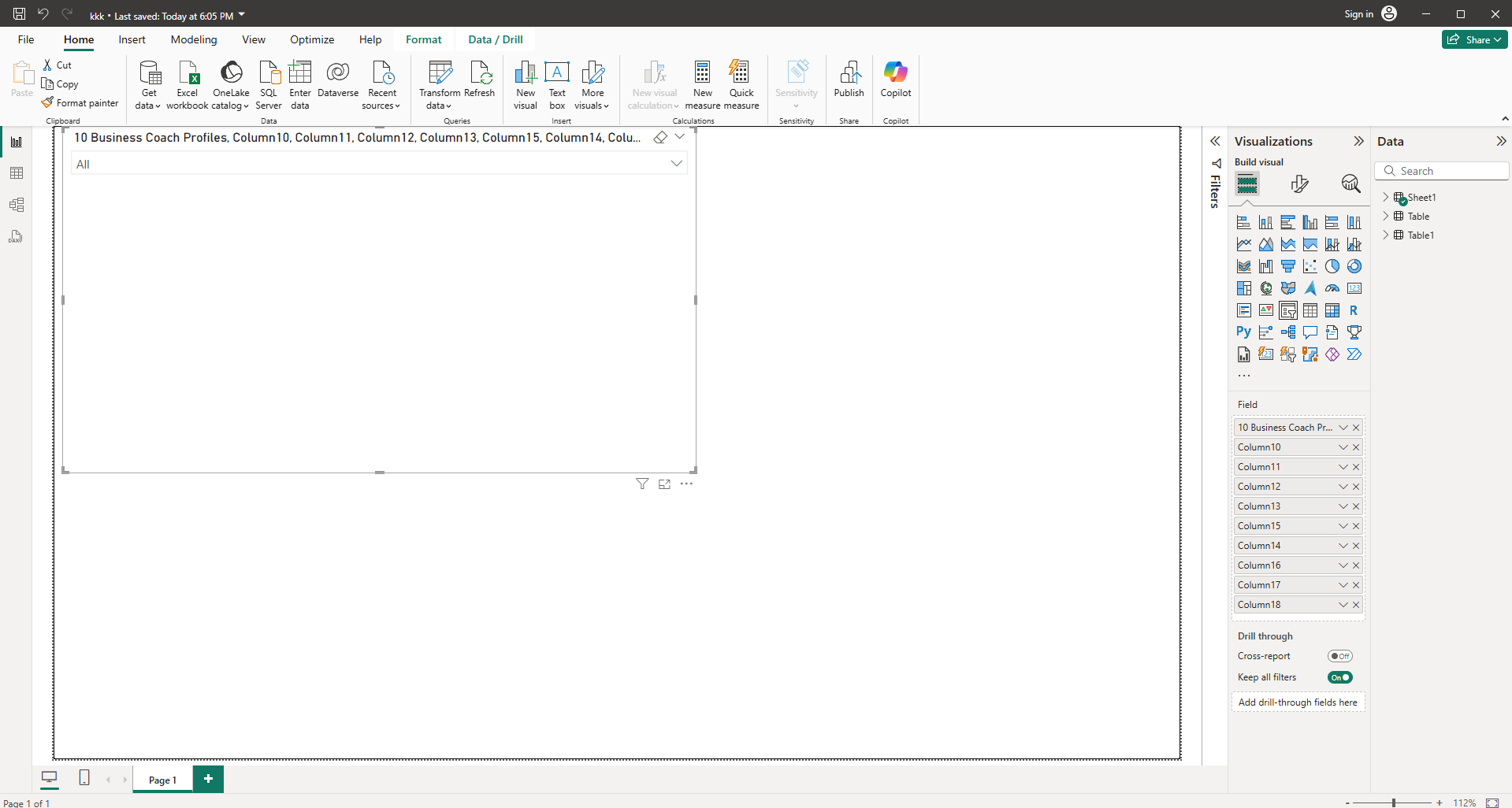Choose the Python visual icon
Image resolution: width=1512 pixels, height=808 pixels.
[1243, 332]
